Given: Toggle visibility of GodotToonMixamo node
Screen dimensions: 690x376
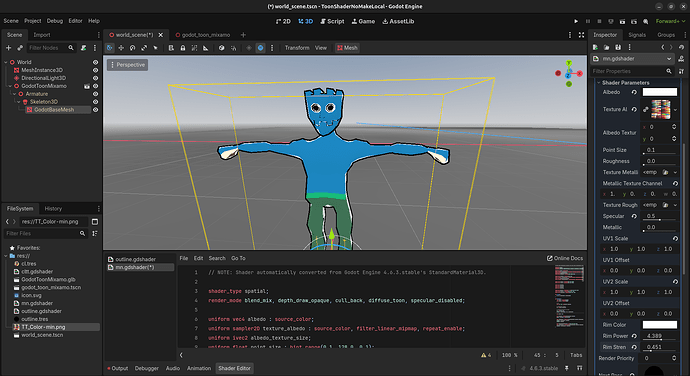Looking at the screenshot, I should pos(95,86).
